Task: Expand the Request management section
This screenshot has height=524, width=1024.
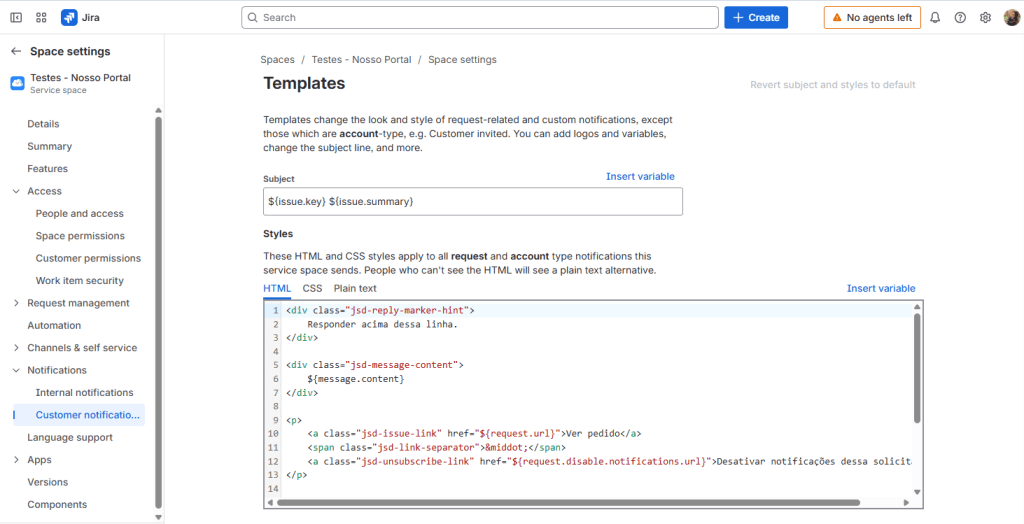Action: click(x=16, y=303)
